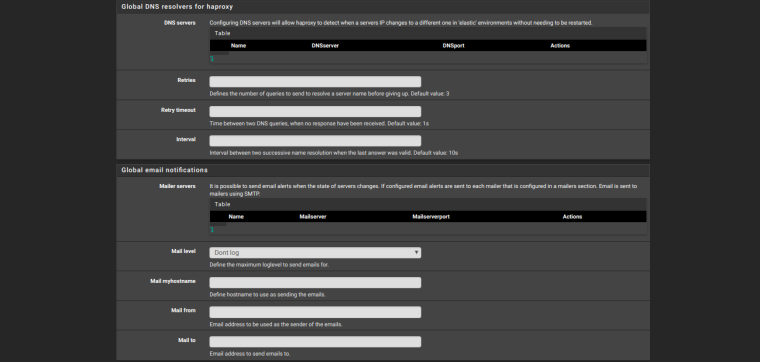
Task: Click the 'Default value: 10s' interval help text
Action: (x=436, y=153)
